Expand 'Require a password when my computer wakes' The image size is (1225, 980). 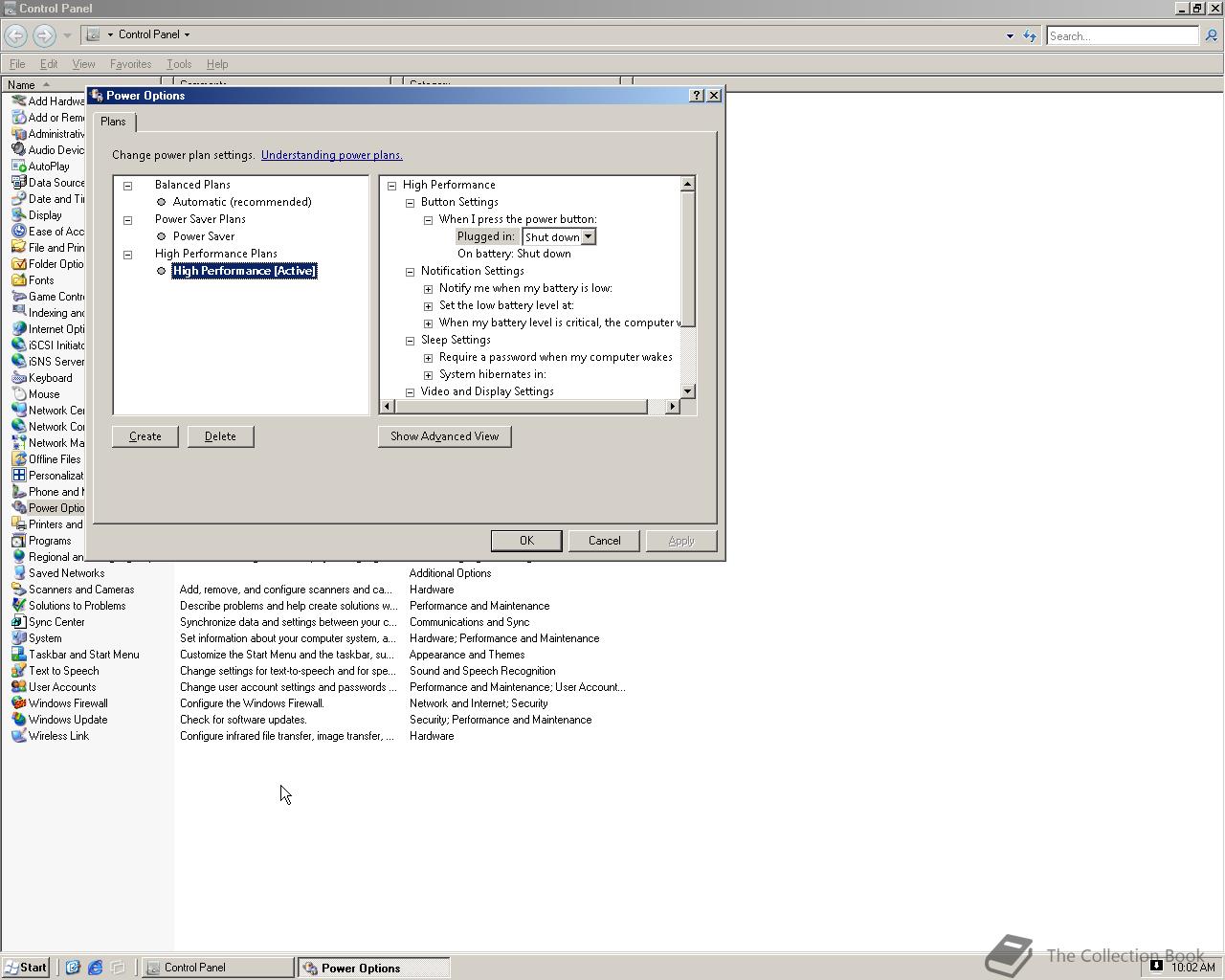tap(428, 358)
